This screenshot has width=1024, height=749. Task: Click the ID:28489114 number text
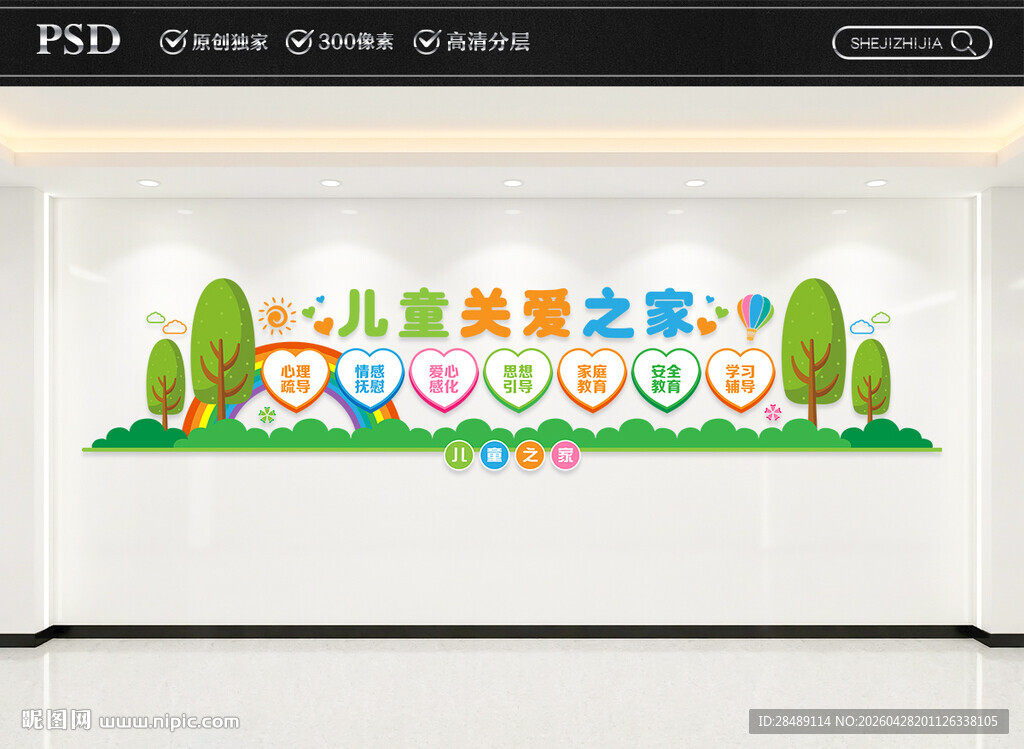click(794, 722)
